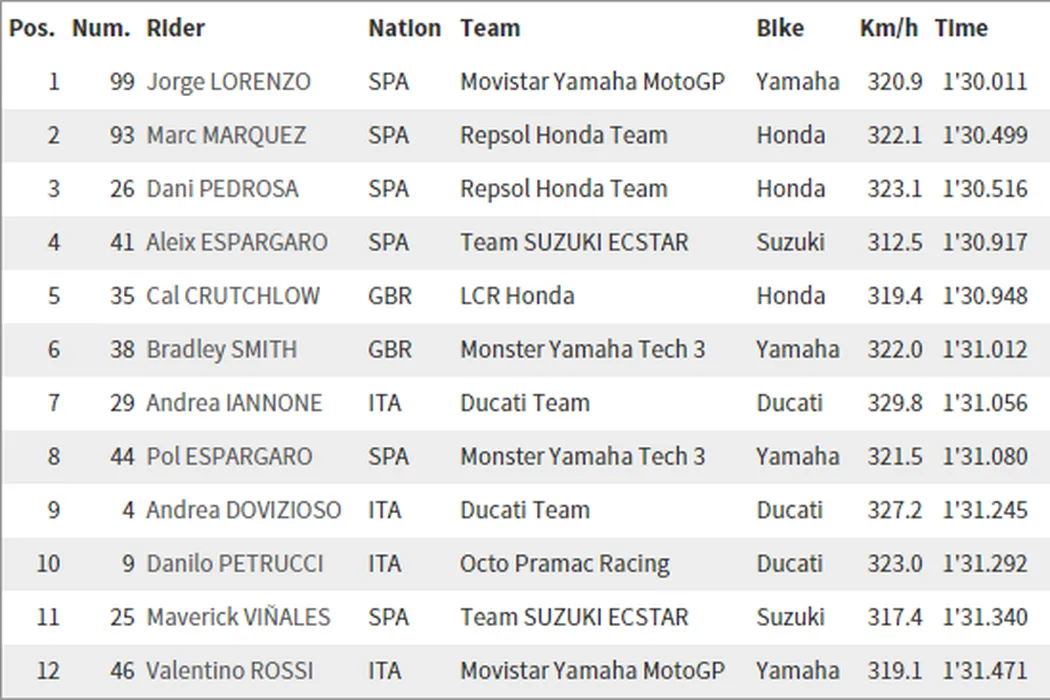Click the Bike column header
Image resolution: width=1050 pixels, height=700 pixels.
(780, 28)
